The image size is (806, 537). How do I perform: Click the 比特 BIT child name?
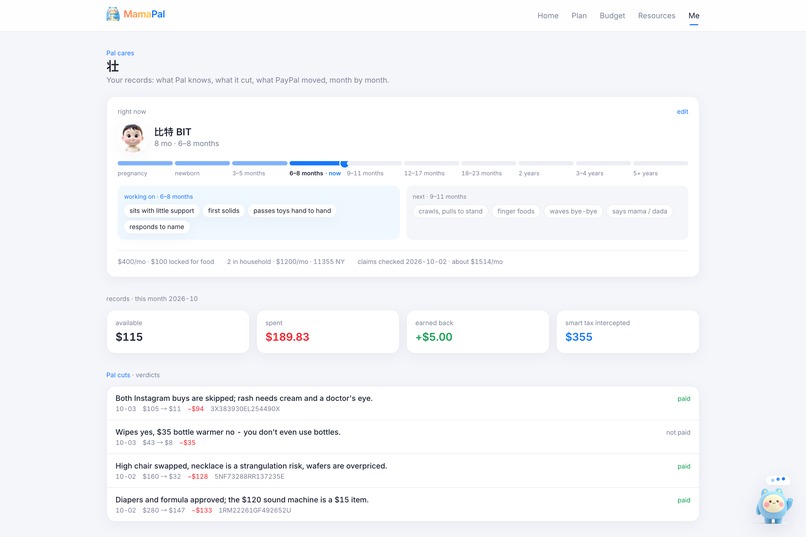(173, 132)
